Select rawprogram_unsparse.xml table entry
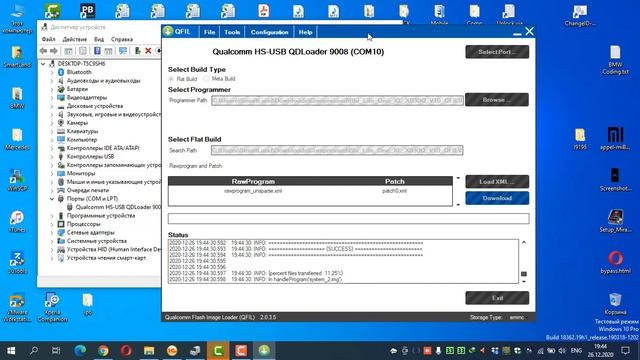The height and width of the screenshot is (360, 640). (x=253, y=191)
